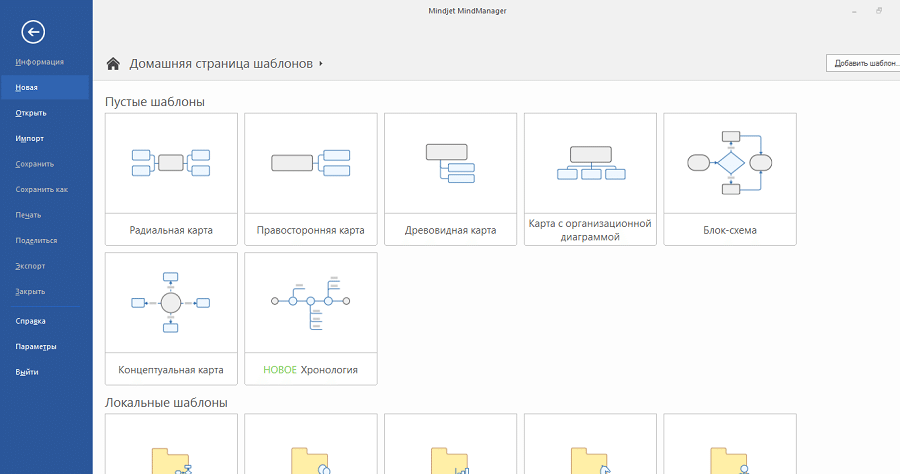Open fifth local templates folder
900x474 pixels.
coord(730,461)
